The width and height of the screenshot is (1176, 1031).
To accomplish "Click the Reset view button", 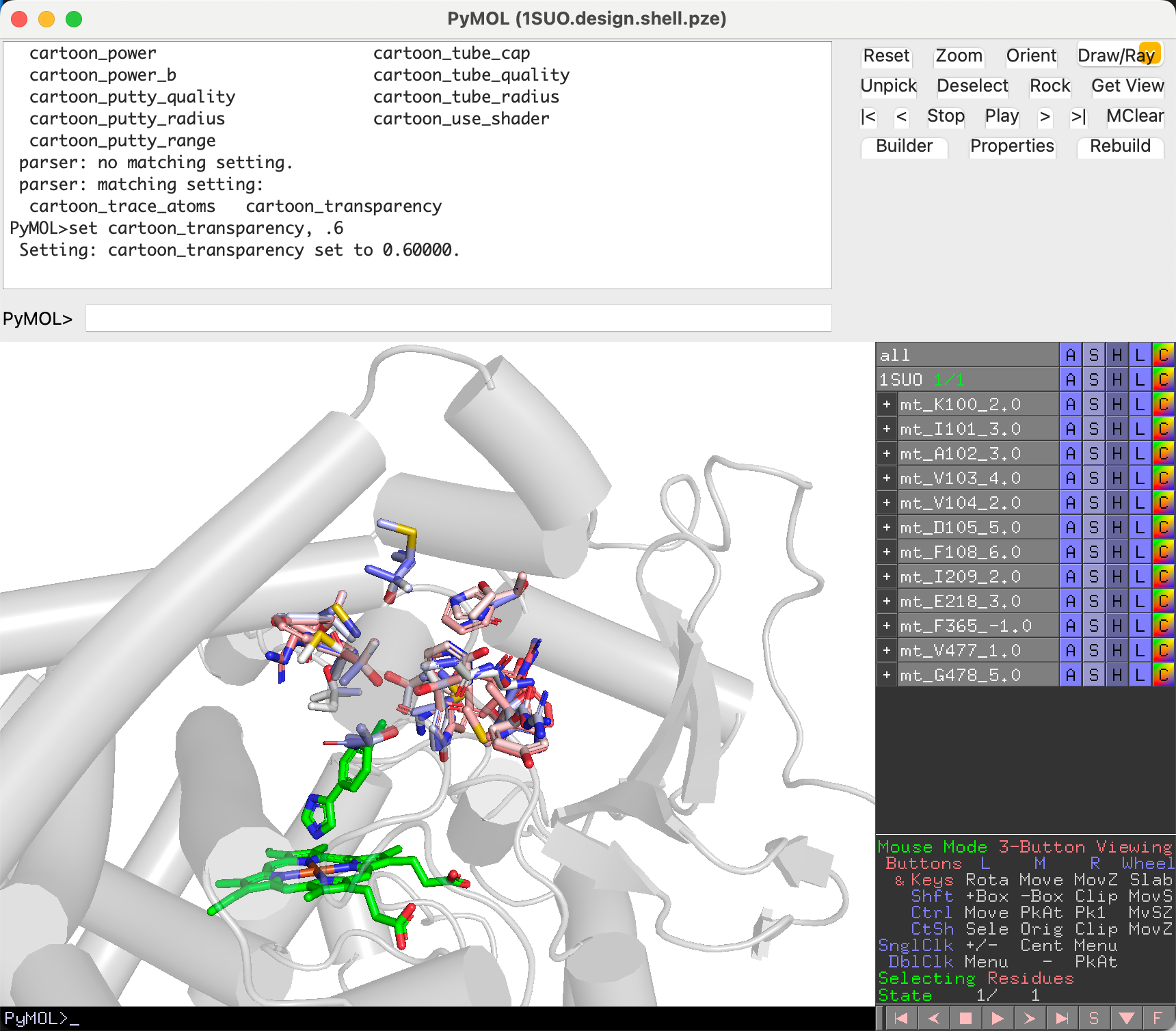I will 886,56.
